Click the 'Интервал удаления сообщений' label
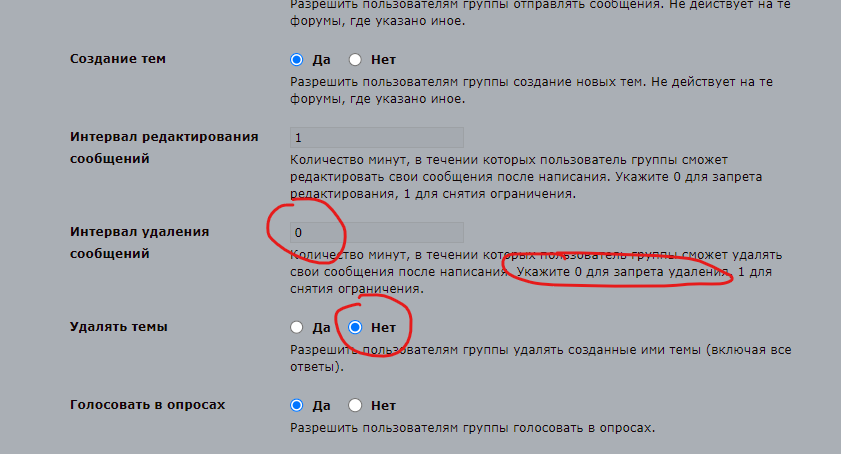 pyautogui.click(x=139, y=243)
